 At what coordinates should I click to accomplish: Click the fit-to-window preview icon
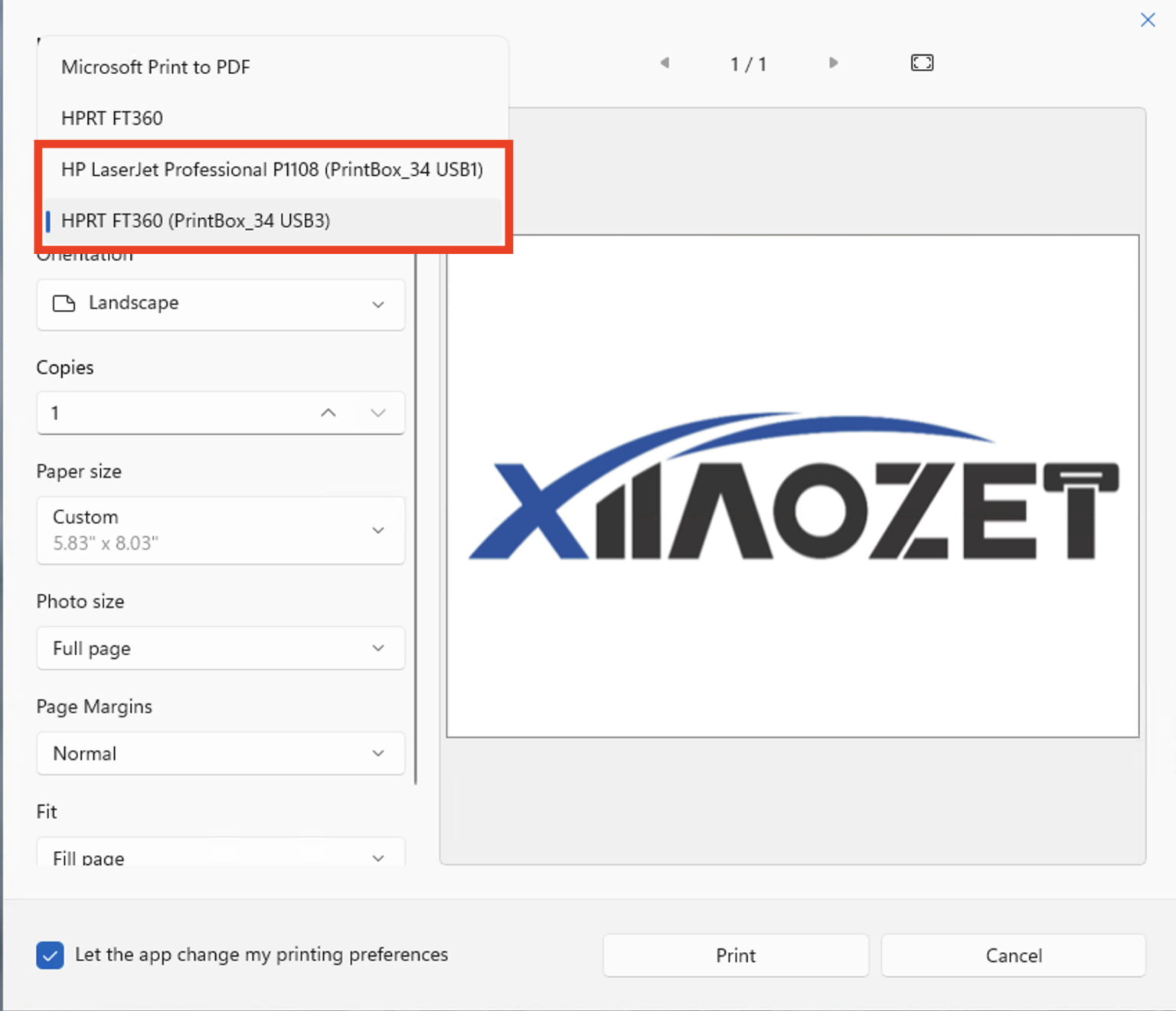coord(922,63)
